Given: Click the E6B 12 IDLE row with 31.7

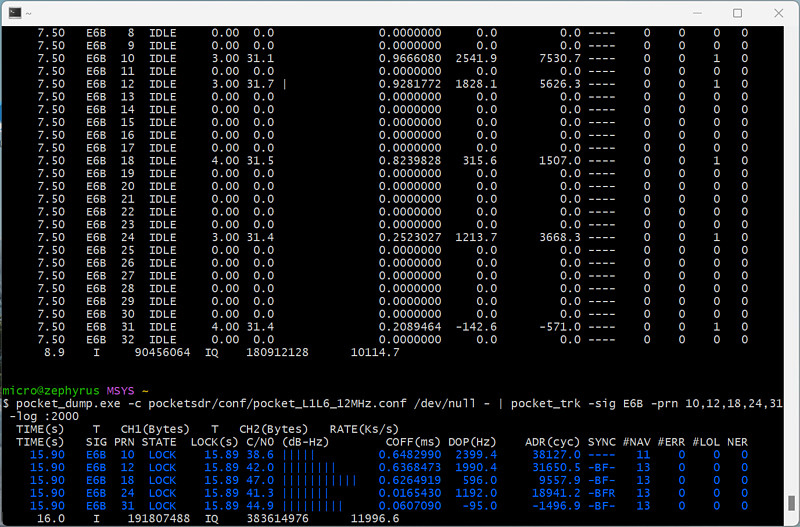Looking at the screenshot, I should 393,84.
